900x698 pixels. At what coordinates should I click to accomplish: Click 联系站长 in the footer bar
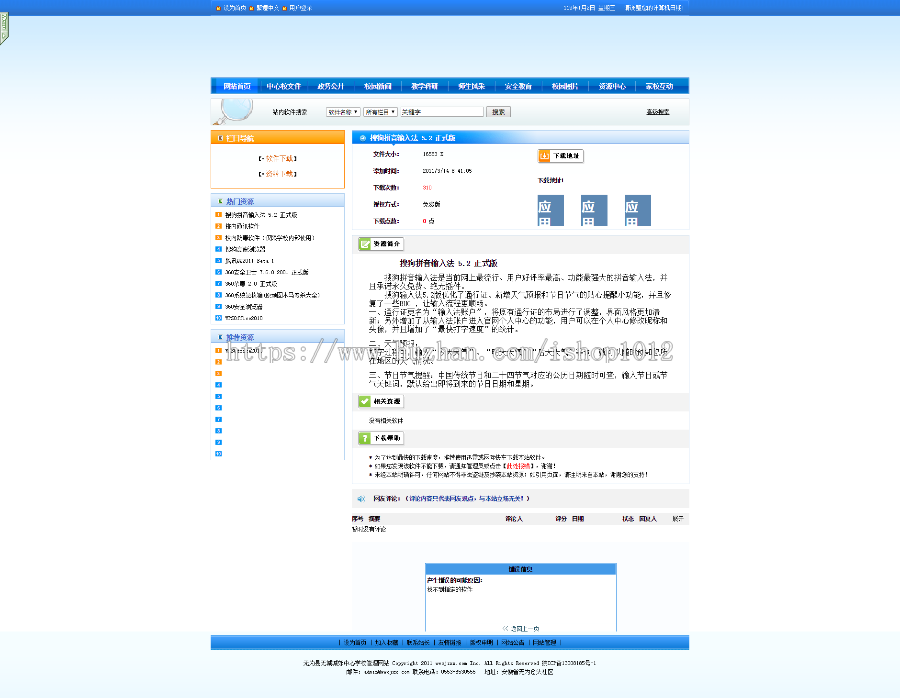418,642
